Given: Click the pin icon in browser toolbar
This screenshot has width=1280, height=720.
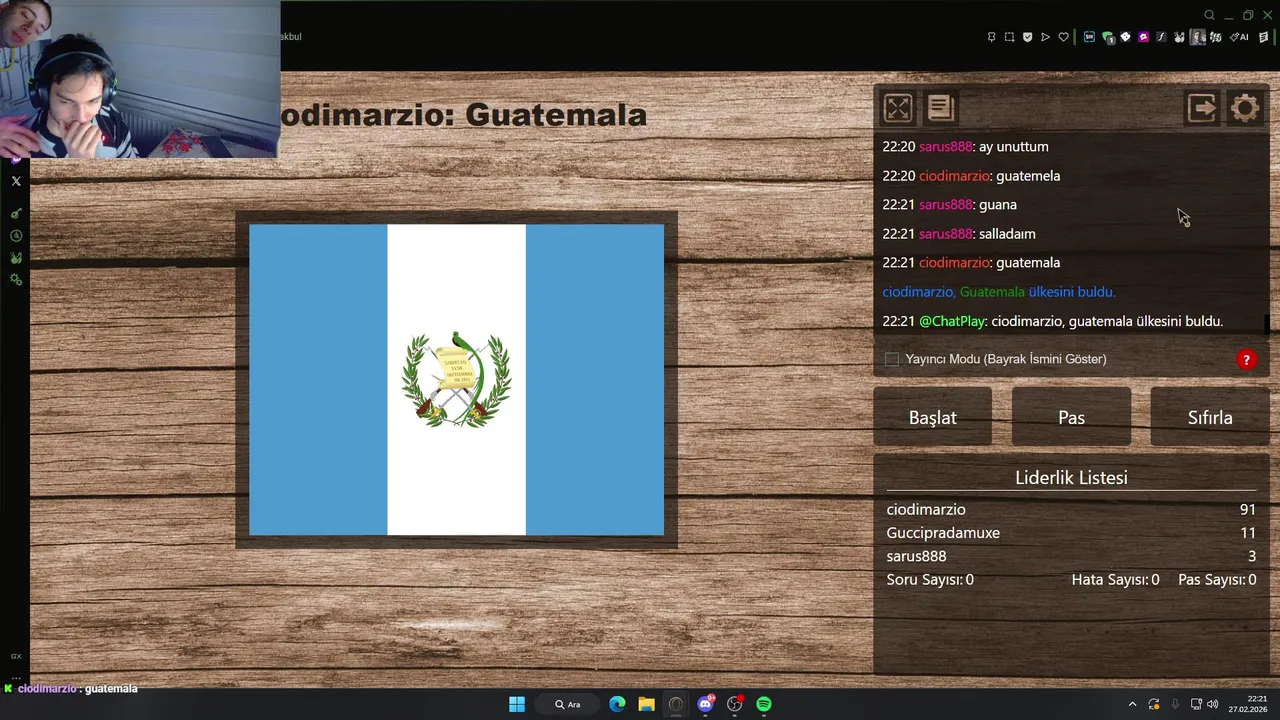Looking at the screenshot, I should [991, 37].
